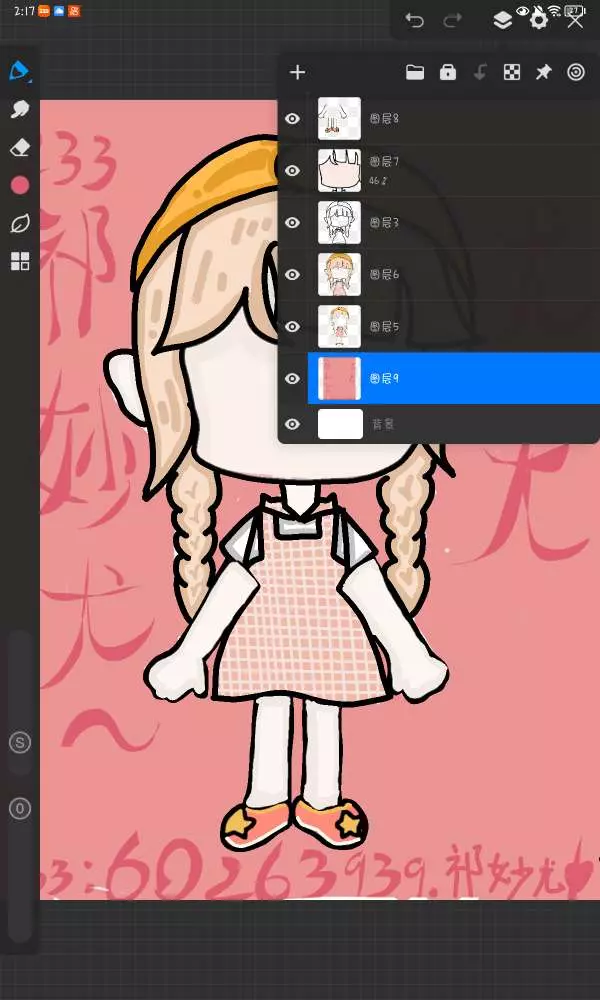
Task: Lock the selected layer with padlock icon
Action: tap(448, 72)
